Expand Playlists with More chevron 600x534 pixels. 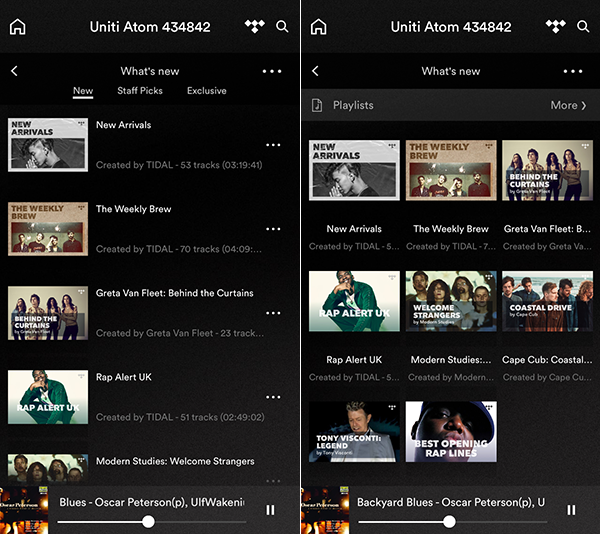point(568,105)
